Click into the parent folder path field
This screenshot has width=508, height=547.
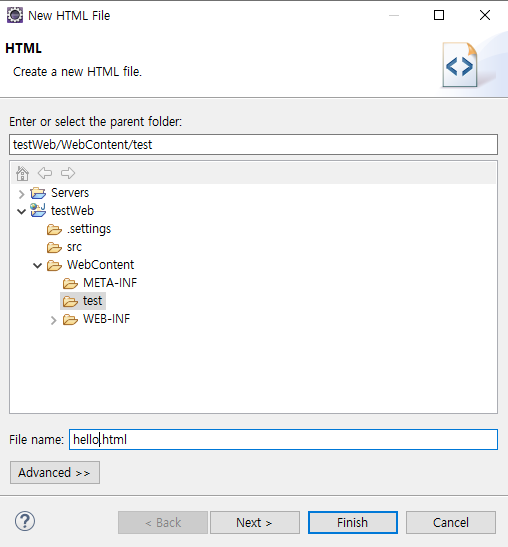point(253,144)
